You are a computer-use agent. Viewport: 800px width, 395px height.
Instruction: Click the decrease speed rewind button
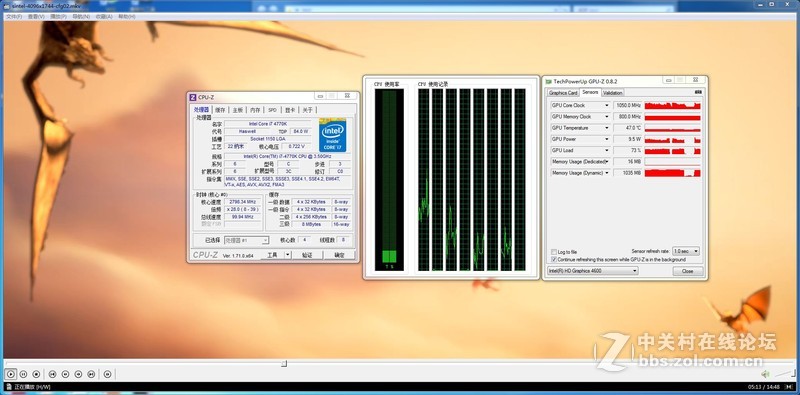65,374
